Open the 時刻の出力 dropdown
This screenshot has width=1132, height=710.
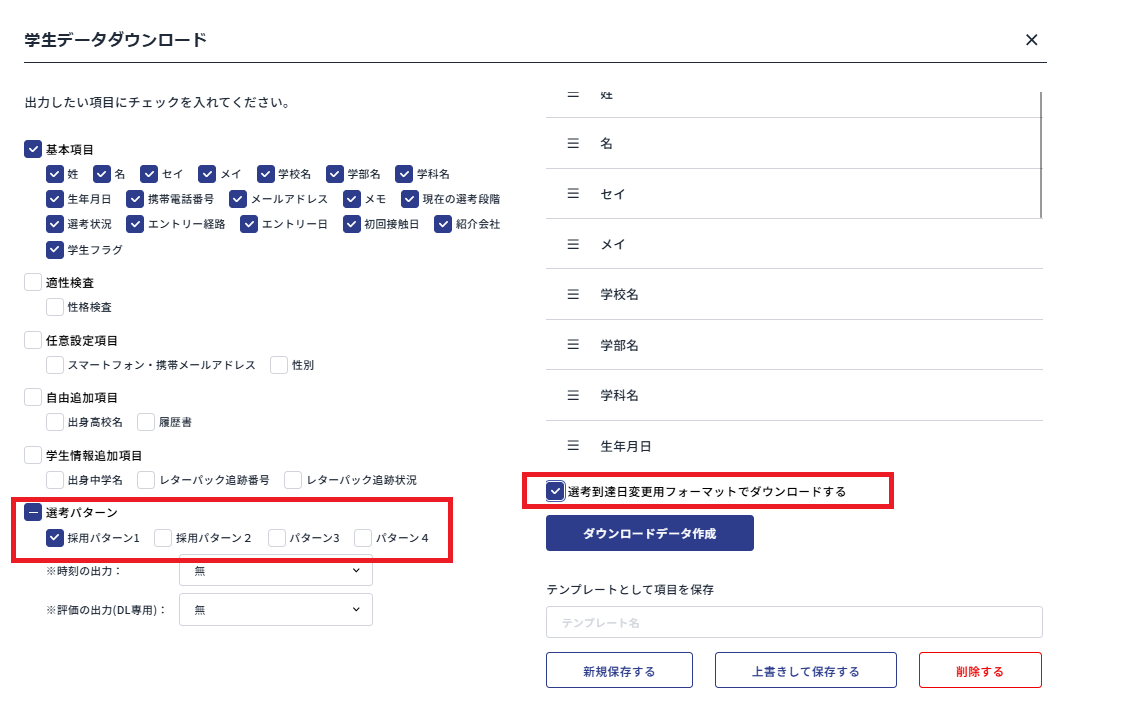pos(275,570)
